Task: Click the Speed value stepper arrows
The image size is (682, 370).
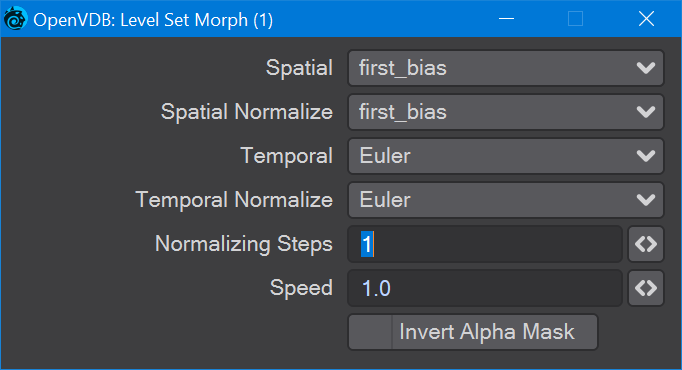Action: pyautogui.click(x=646, y=288)
